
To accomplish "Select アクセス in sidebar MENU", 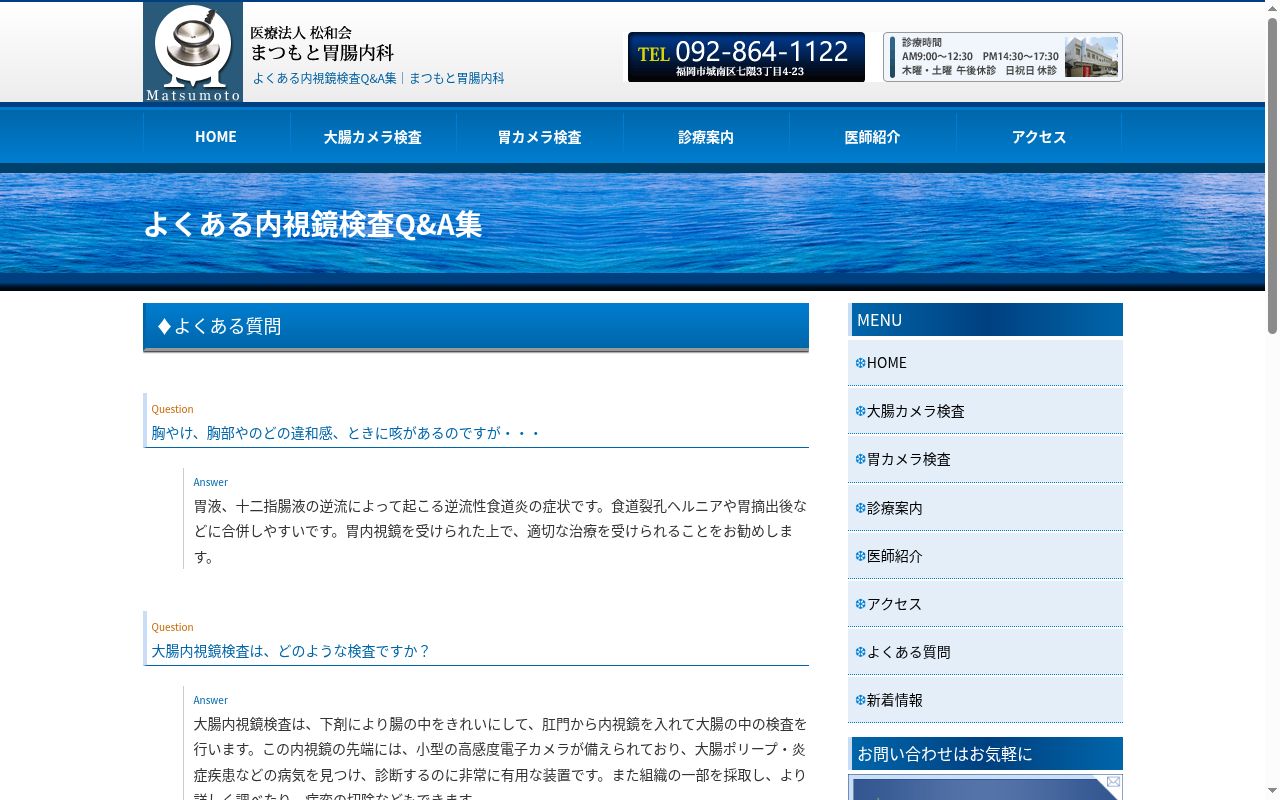I will (x=985, y=604).
